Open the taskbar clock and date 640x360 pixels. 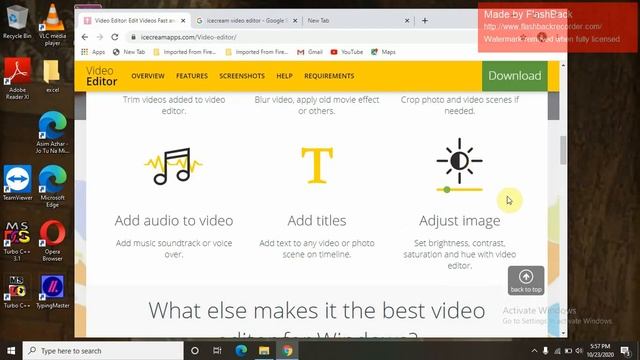[x=600, y=351]
